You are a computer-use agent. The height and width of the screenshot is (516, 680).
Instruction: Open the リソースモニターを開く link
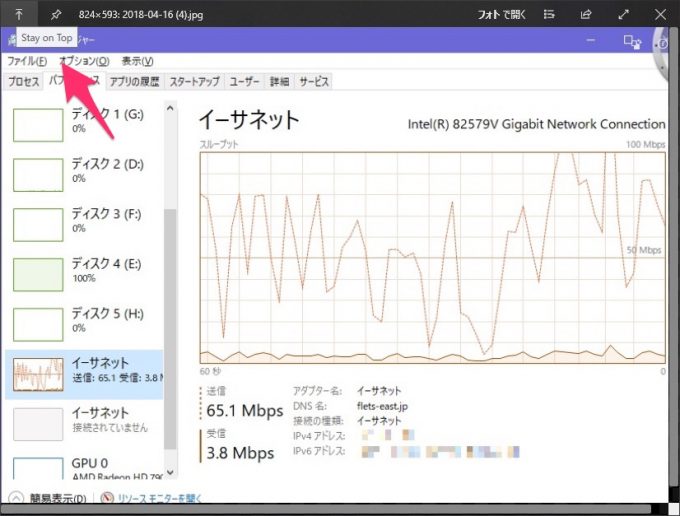(159, 498)
